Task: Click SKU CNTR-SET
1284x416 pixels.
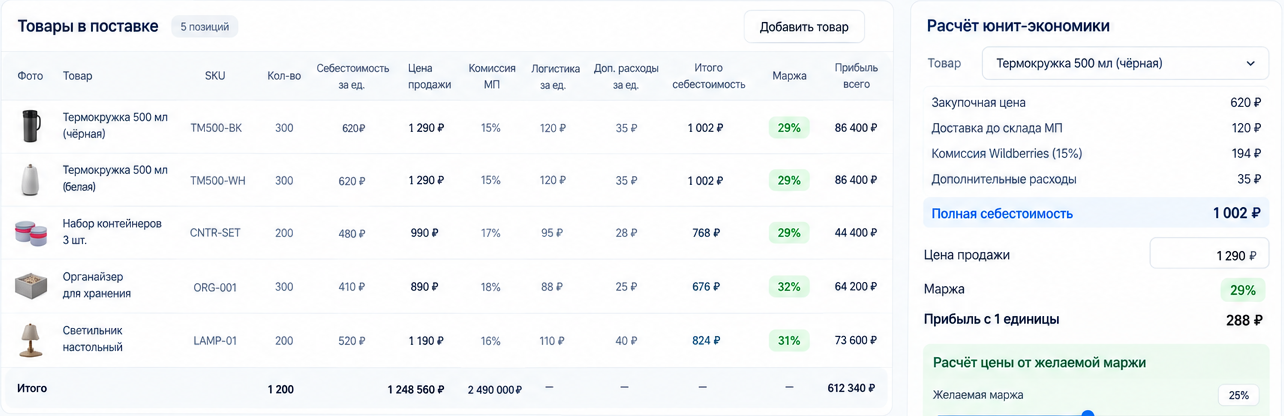Action: coord(215,233)
